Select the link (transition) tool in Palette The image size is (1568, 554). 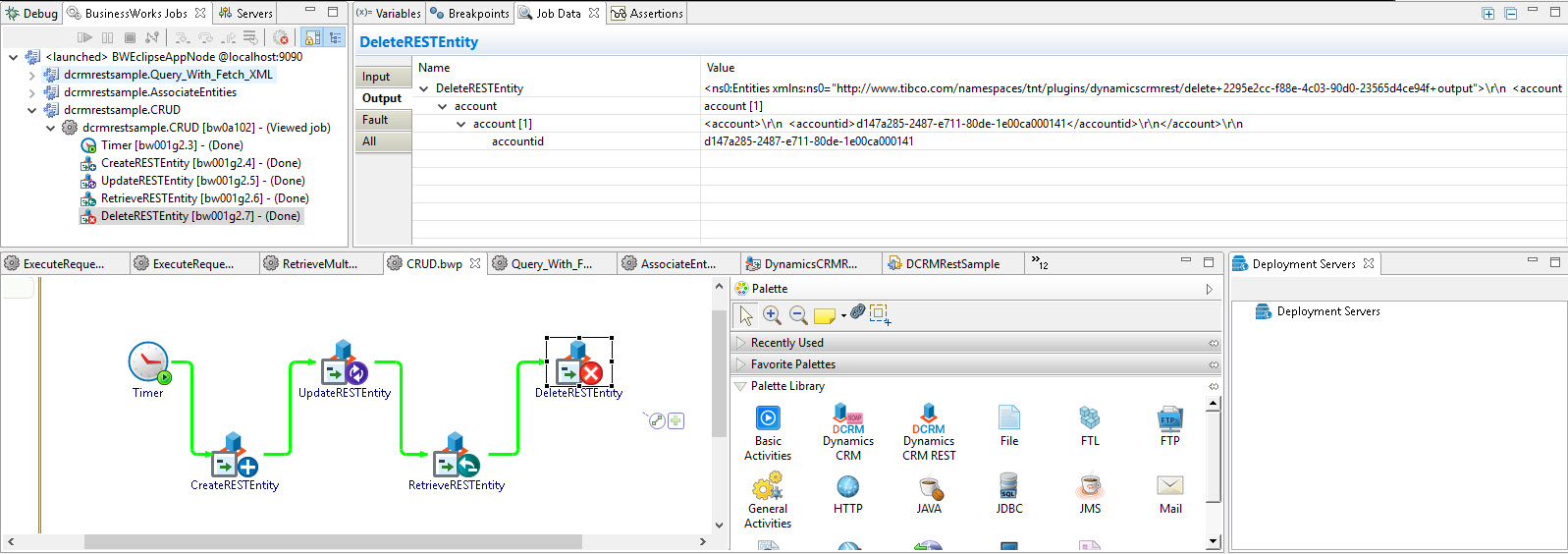click(x=858, y=311)
